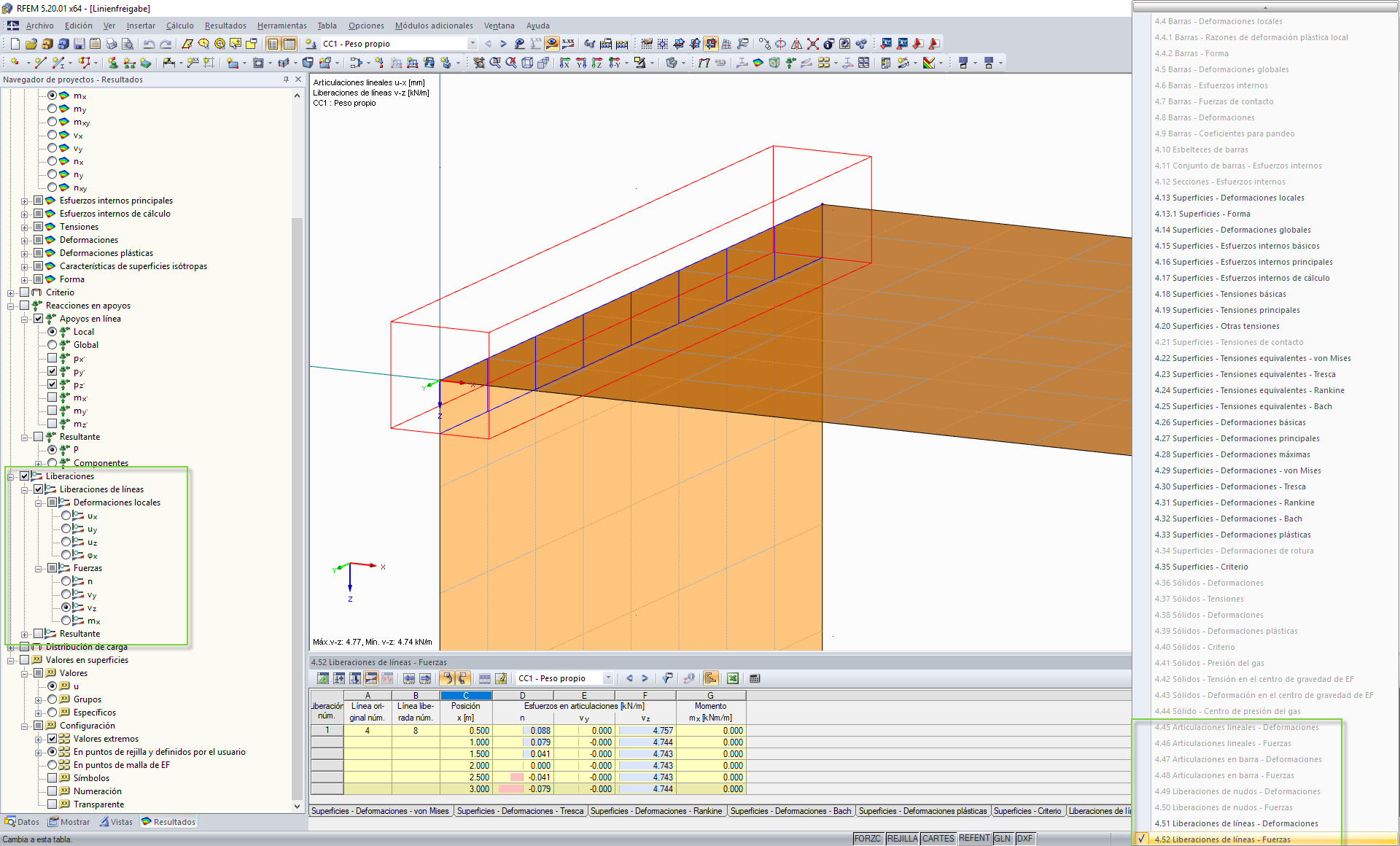Click the New document toolbar icon

15,44
